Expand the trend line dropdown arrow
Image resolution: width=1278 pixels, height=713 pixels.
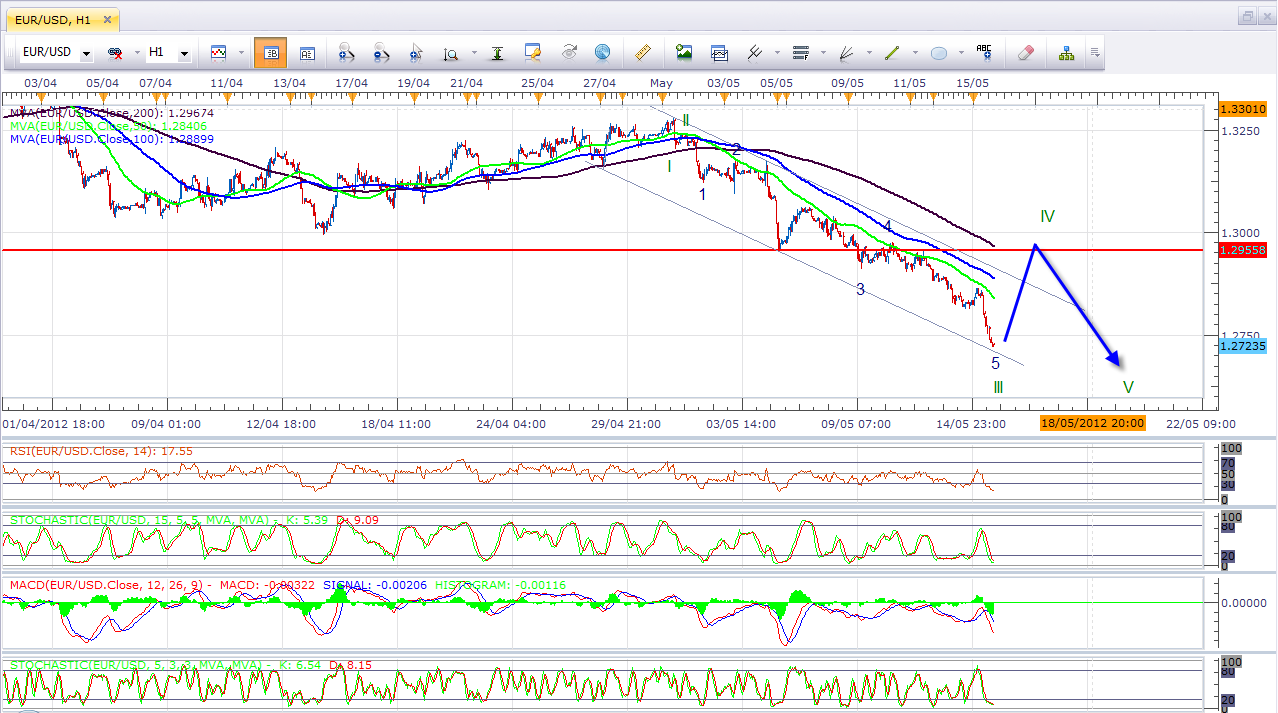click(915, 53)
